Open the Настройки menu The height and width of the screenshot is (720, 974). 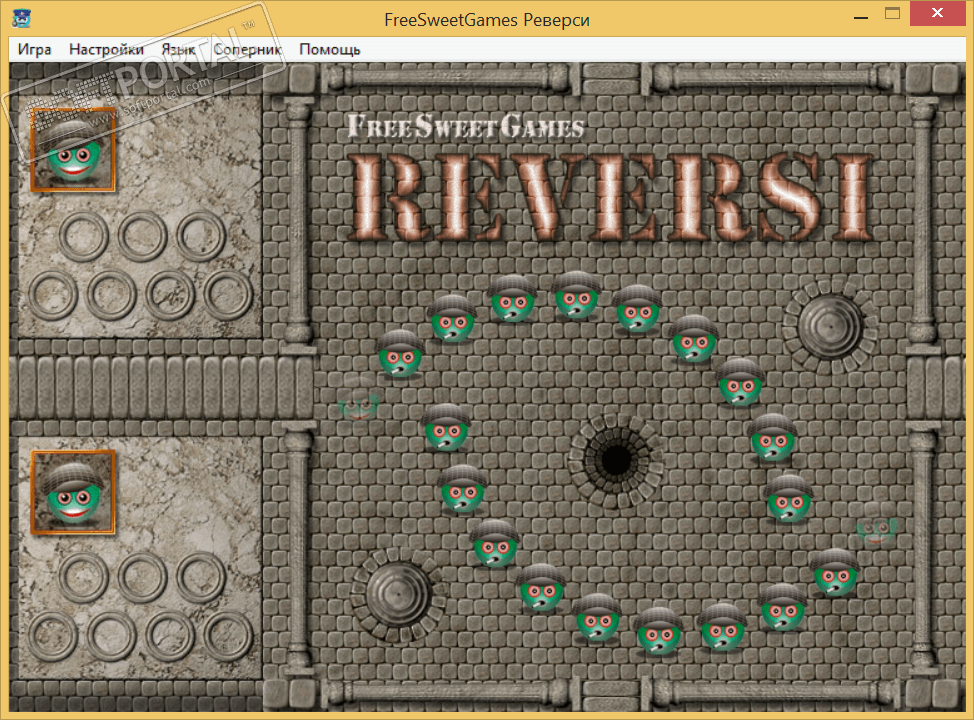coord(106,49)
